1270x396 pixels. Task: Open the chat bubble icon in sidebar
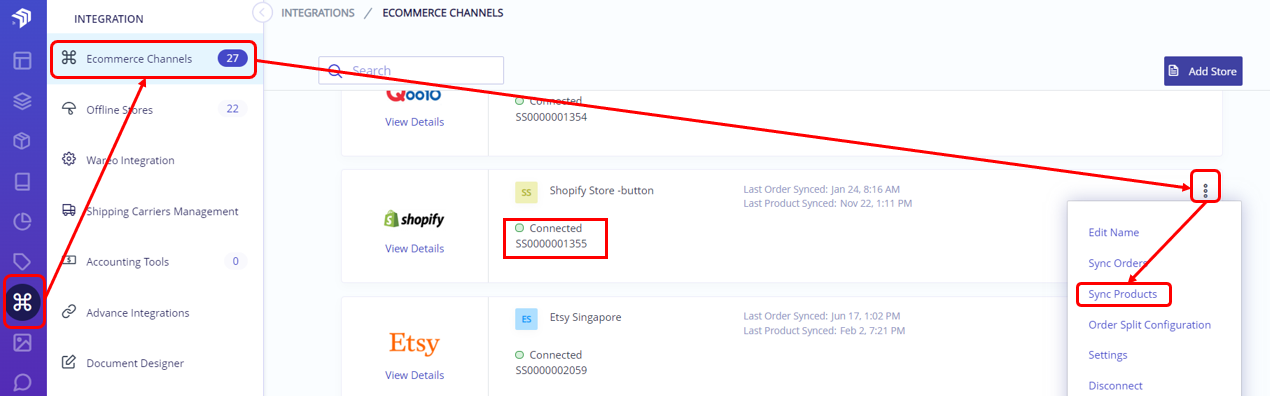[x=22, y=382]
